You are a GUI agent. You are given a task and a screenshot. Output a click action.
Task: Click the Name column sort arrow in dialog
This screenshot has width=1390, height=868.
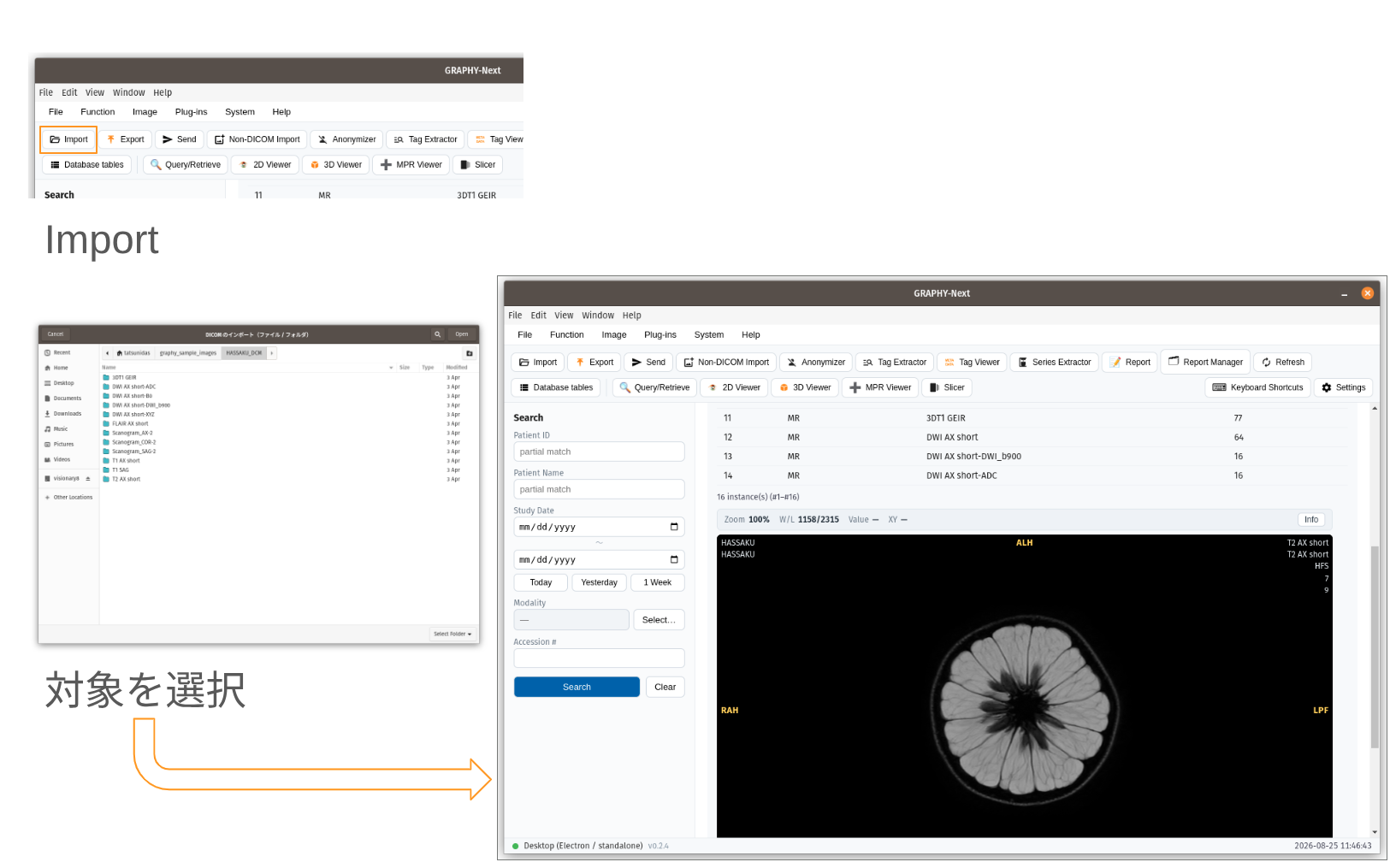tap(391, 368)
